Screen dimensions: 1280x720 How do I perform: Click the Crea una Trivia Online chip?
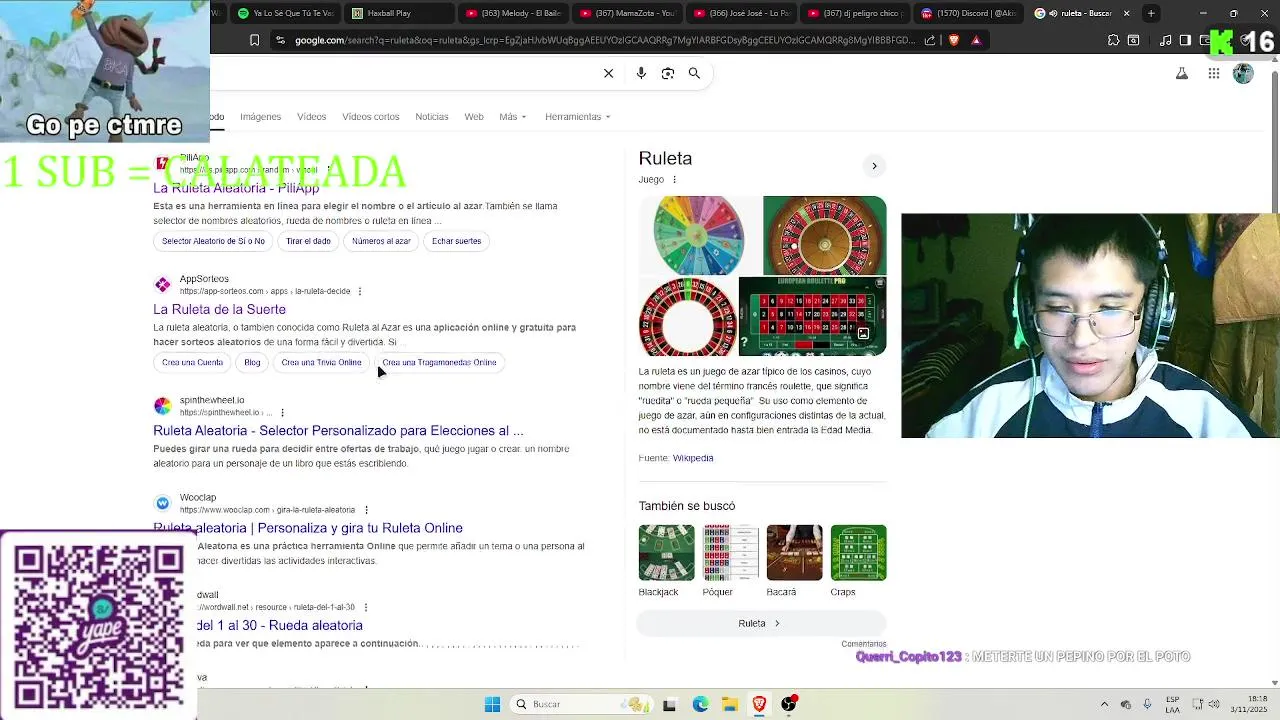pos(321,362)
